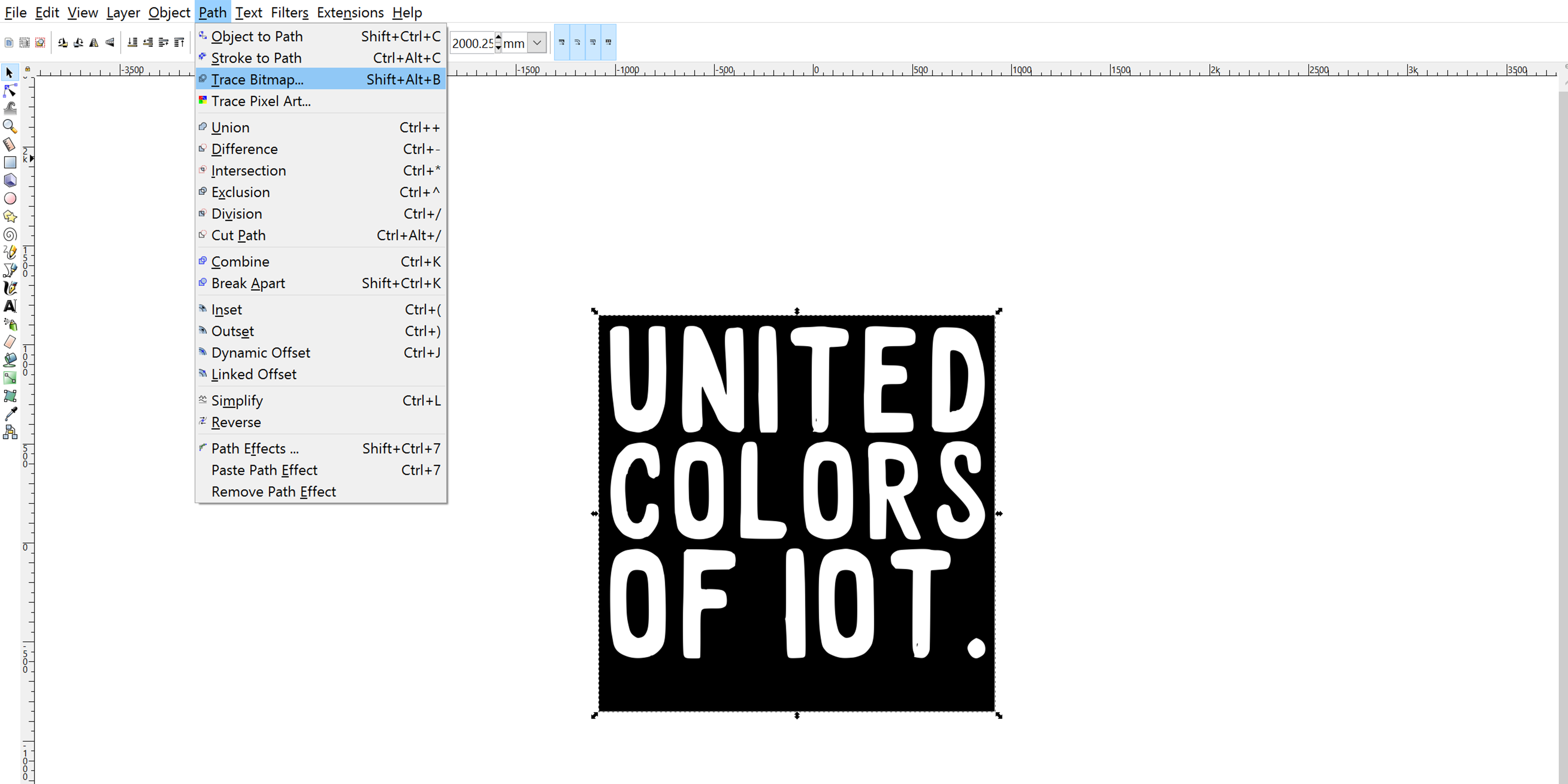Select the Eraser tool
Screen dimensions: 1568x784
pos(10,342)
